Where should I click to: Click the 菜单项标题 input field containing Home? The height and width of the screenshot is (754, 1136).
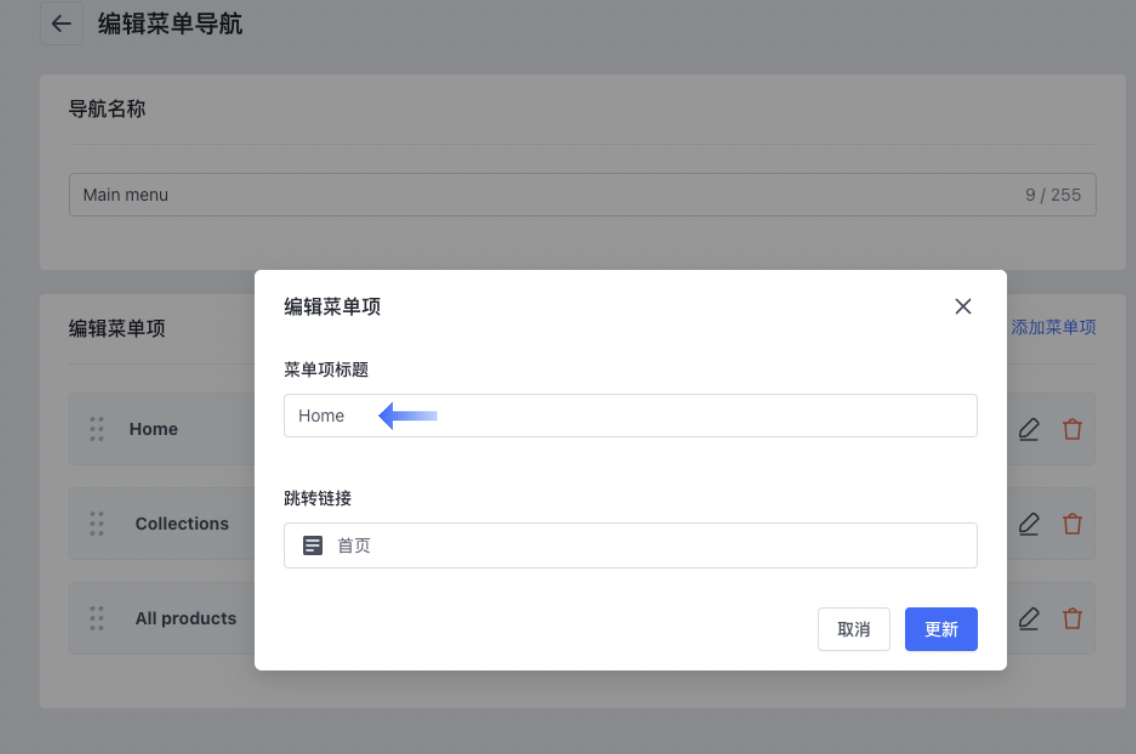click(630, 416)
